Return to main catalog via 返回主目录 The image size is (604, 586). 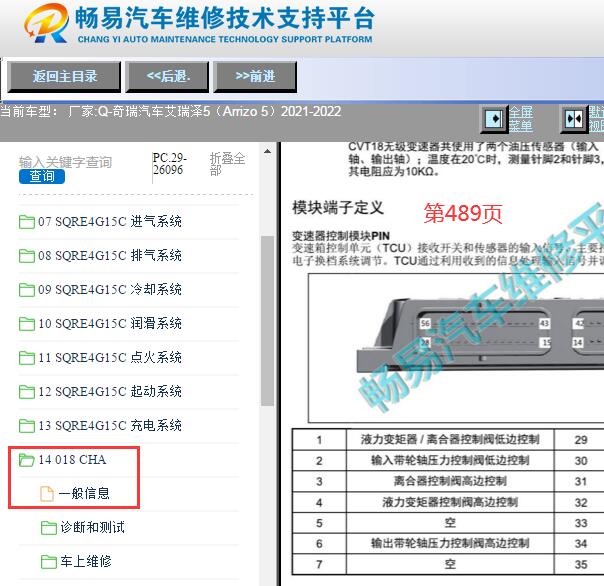[x=64, y=77]
